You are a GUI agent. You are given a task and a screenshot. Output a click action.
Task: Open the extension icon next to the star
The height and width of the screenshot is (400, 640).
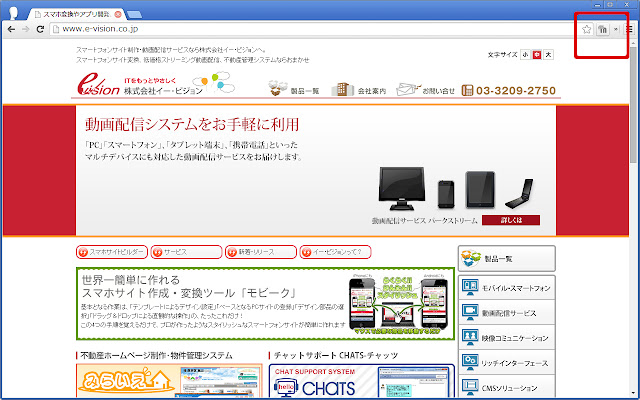[x=603, y=29]
